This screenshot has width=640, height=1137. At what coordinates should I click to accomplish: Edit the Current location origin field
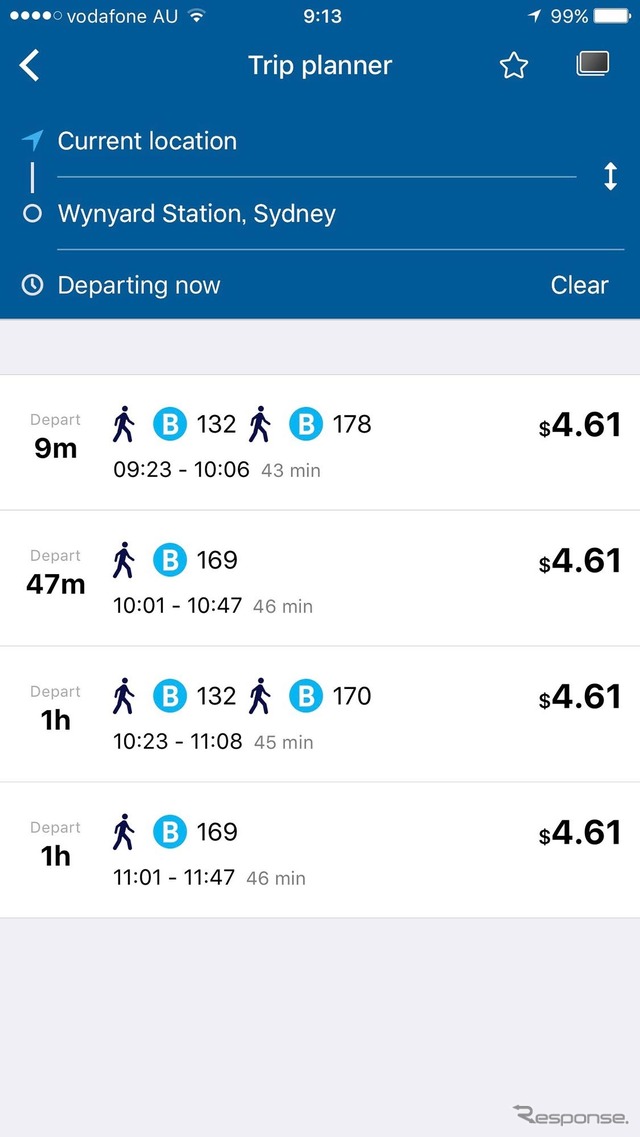tap(317, 141)
